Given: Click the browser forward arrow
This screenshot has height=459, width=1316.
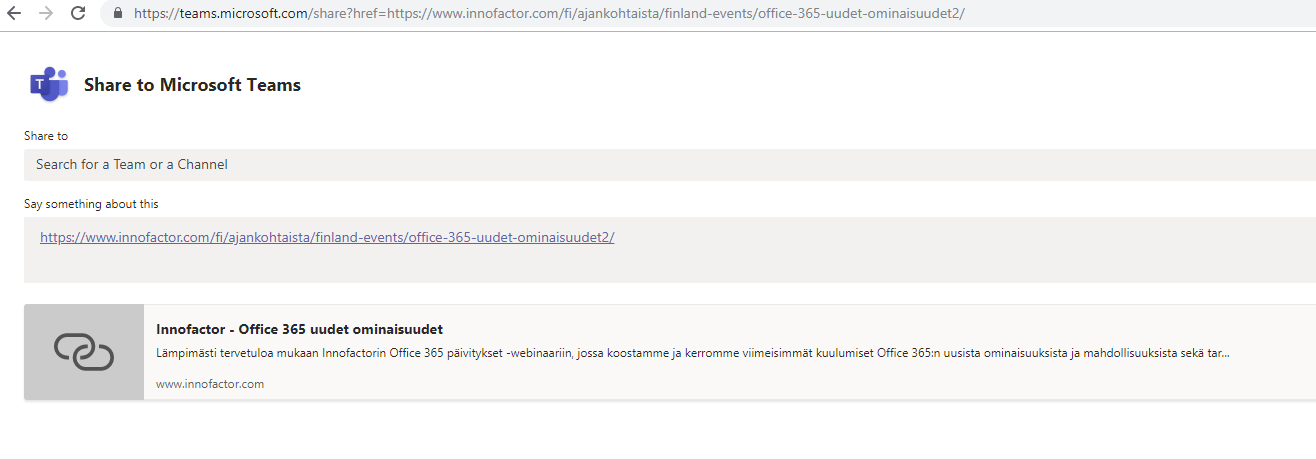Looking at the screenshot, I should coord(46,13).
